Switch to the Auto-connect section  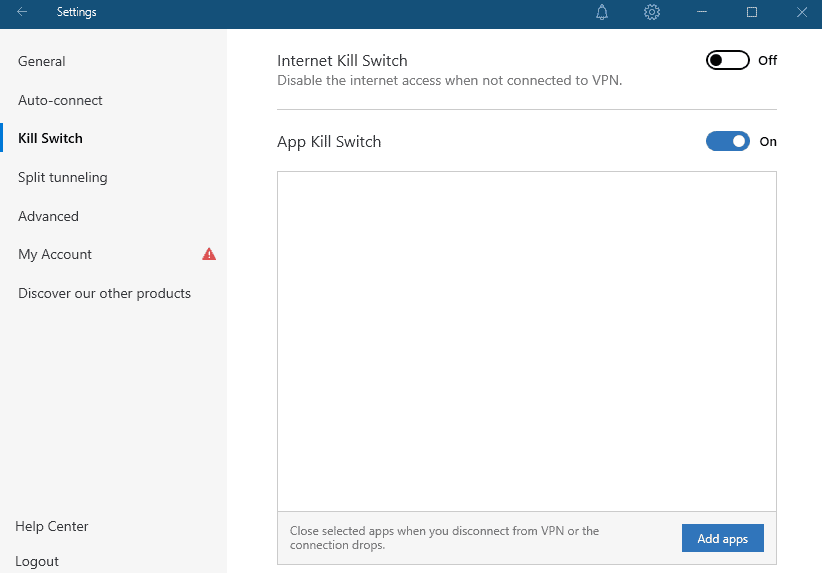60,100
